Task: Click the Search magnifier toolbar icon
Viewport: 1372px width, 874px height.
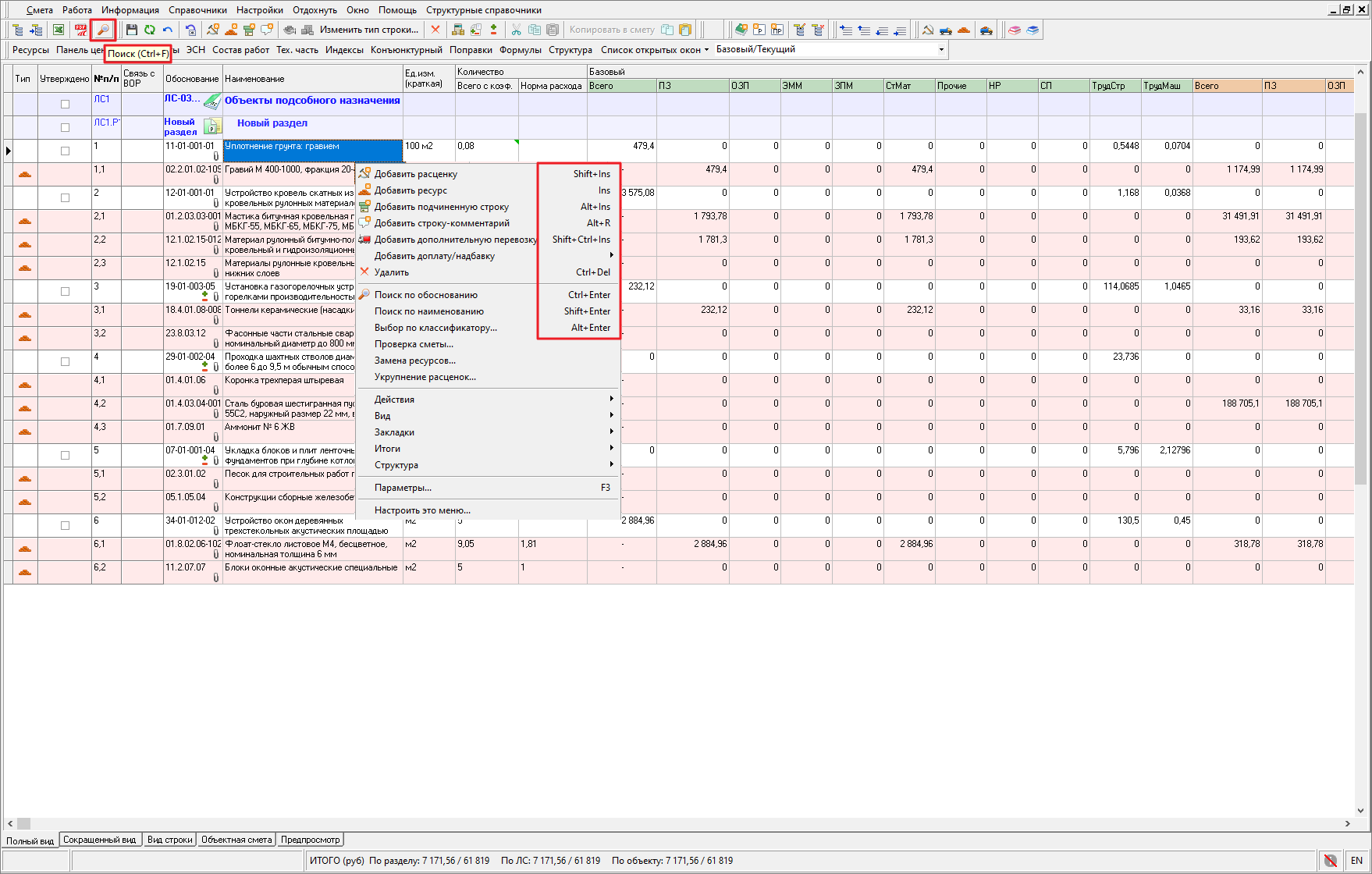Action: (x=103, y=30)
